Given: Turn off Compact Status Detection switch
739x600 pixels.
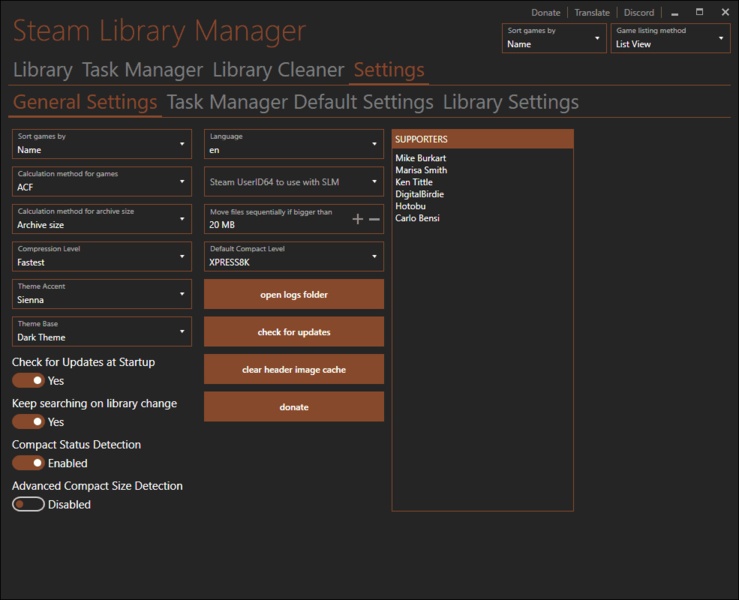Looking at the screenshot, I should (x=28, y=463).
